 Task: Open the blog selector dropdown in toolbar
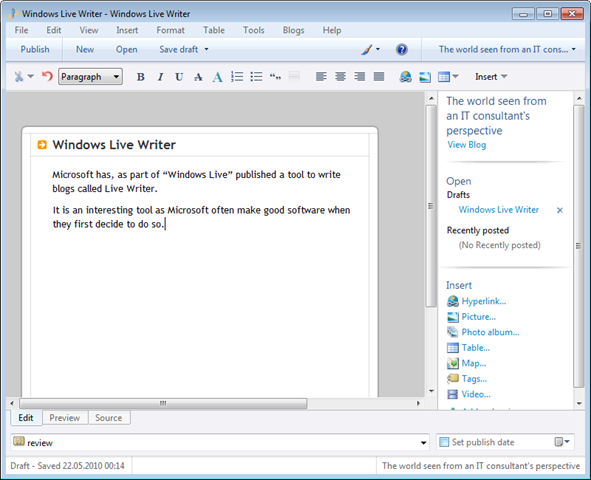(x=507, y=49)
